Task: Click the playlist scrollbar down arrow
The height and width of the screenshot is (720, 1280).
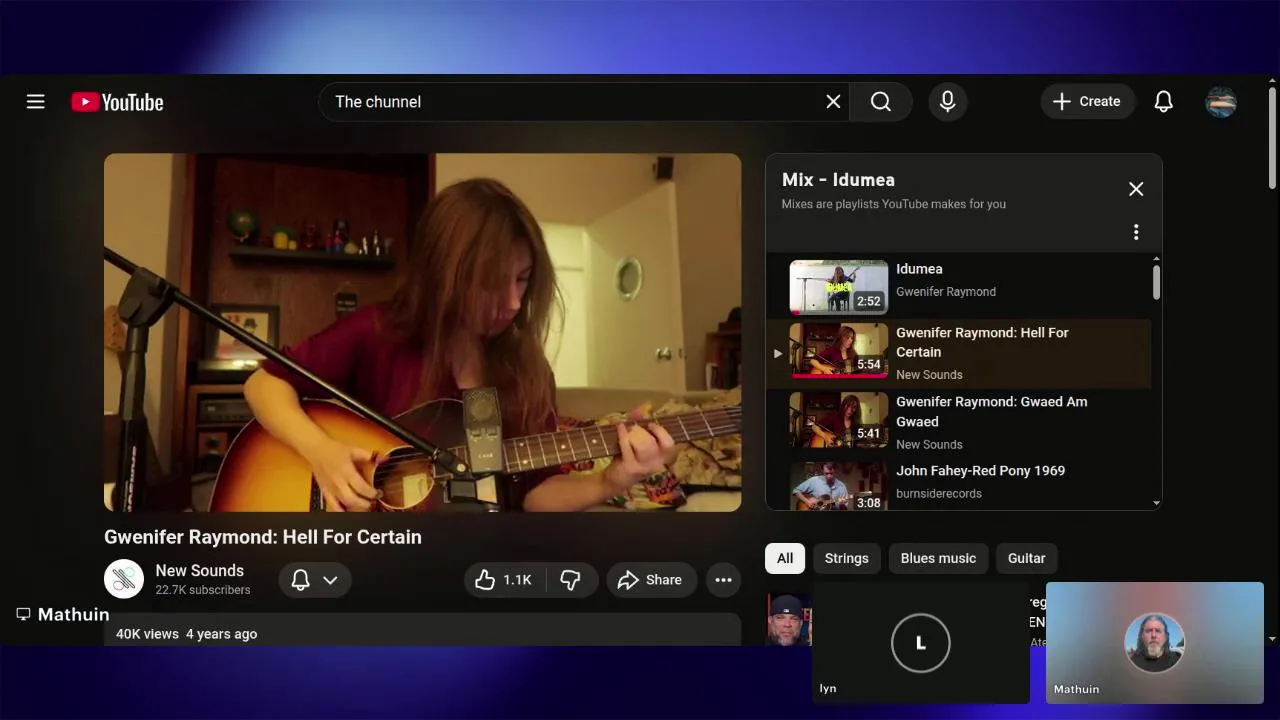Action: point(1157,503)
